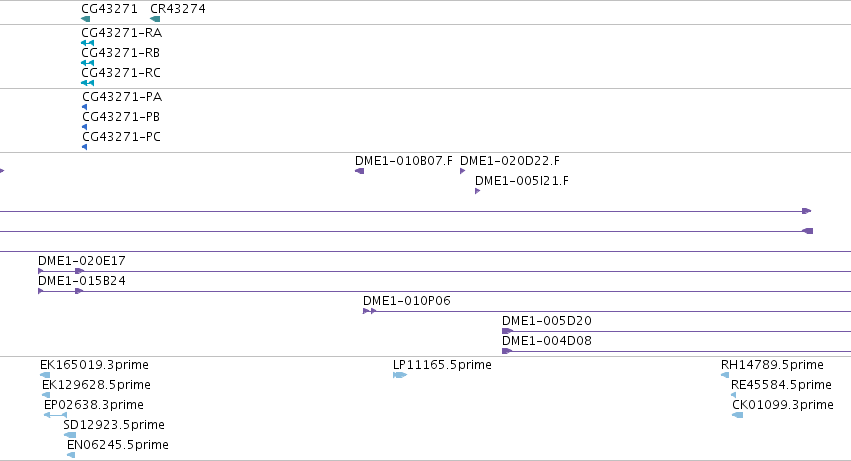Viewport: 851px width, 461px height.
Task: Click the DME1-005I21.F arrow glyph
Action: [x=478, y=191]
